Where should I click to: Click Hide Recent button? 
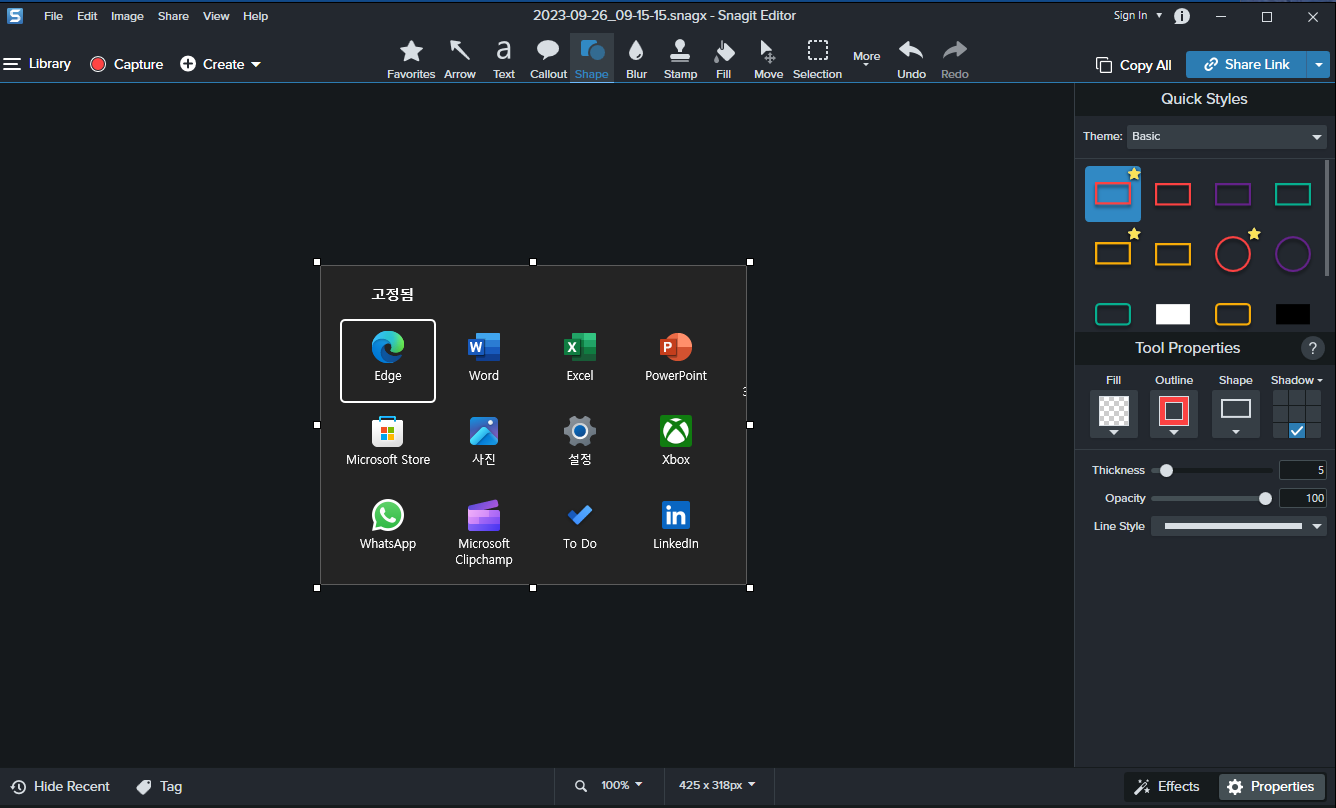[60, 787]
